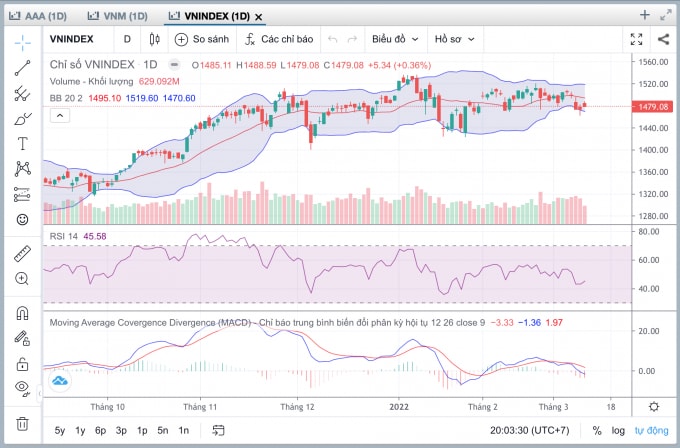Viewport: 680px width, 448px height.
Task: Collapse the indicator legend chevron
Action: (60, 116)
